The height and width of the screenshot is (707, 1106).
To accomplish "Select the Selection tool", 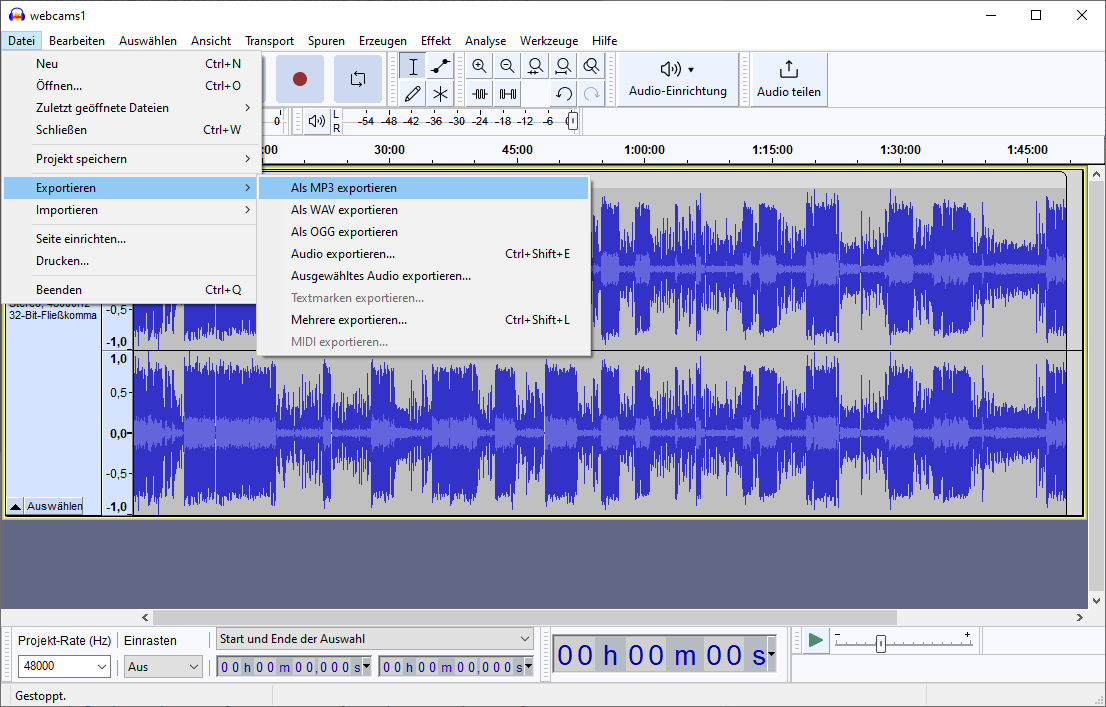I will (411, 65).
